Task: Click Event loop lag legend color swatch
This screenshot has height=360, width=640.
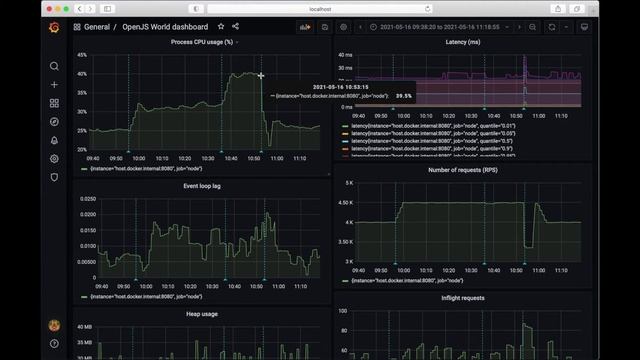Action: pyautogui.click(x=84, y=297)
